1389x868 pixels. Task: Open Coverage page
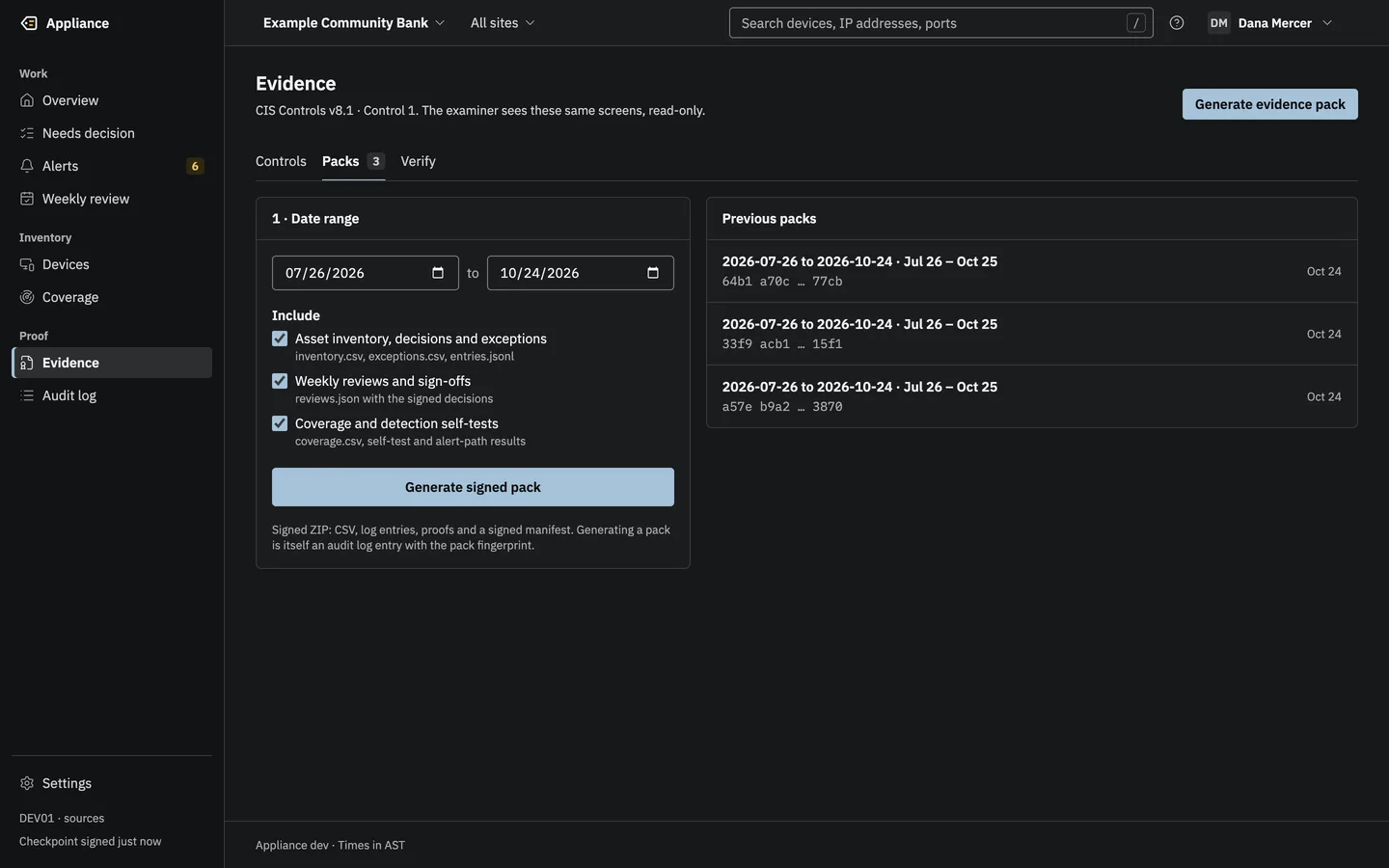click(x=112, y=297)
